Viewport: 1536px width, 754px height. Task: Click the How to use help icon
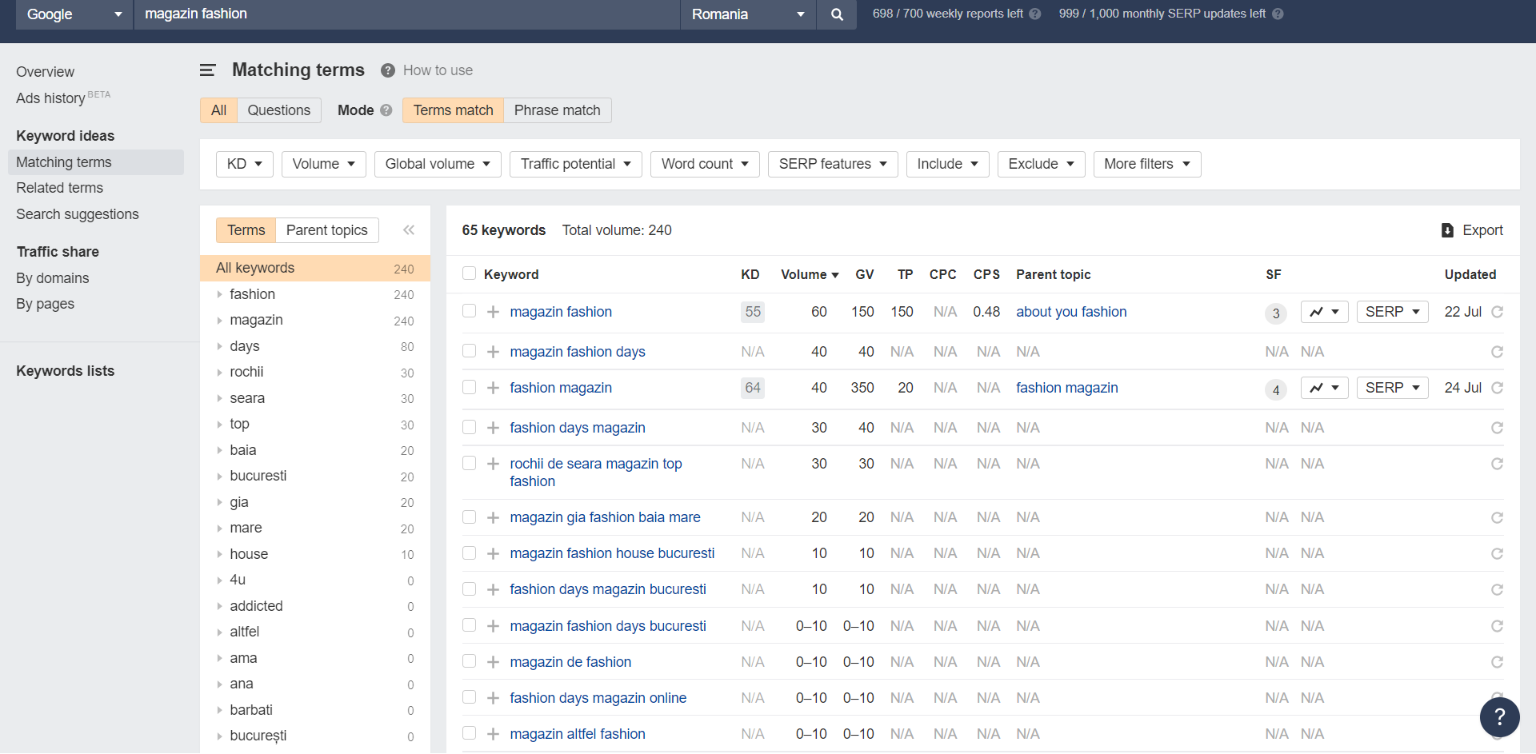click(387, 70)
